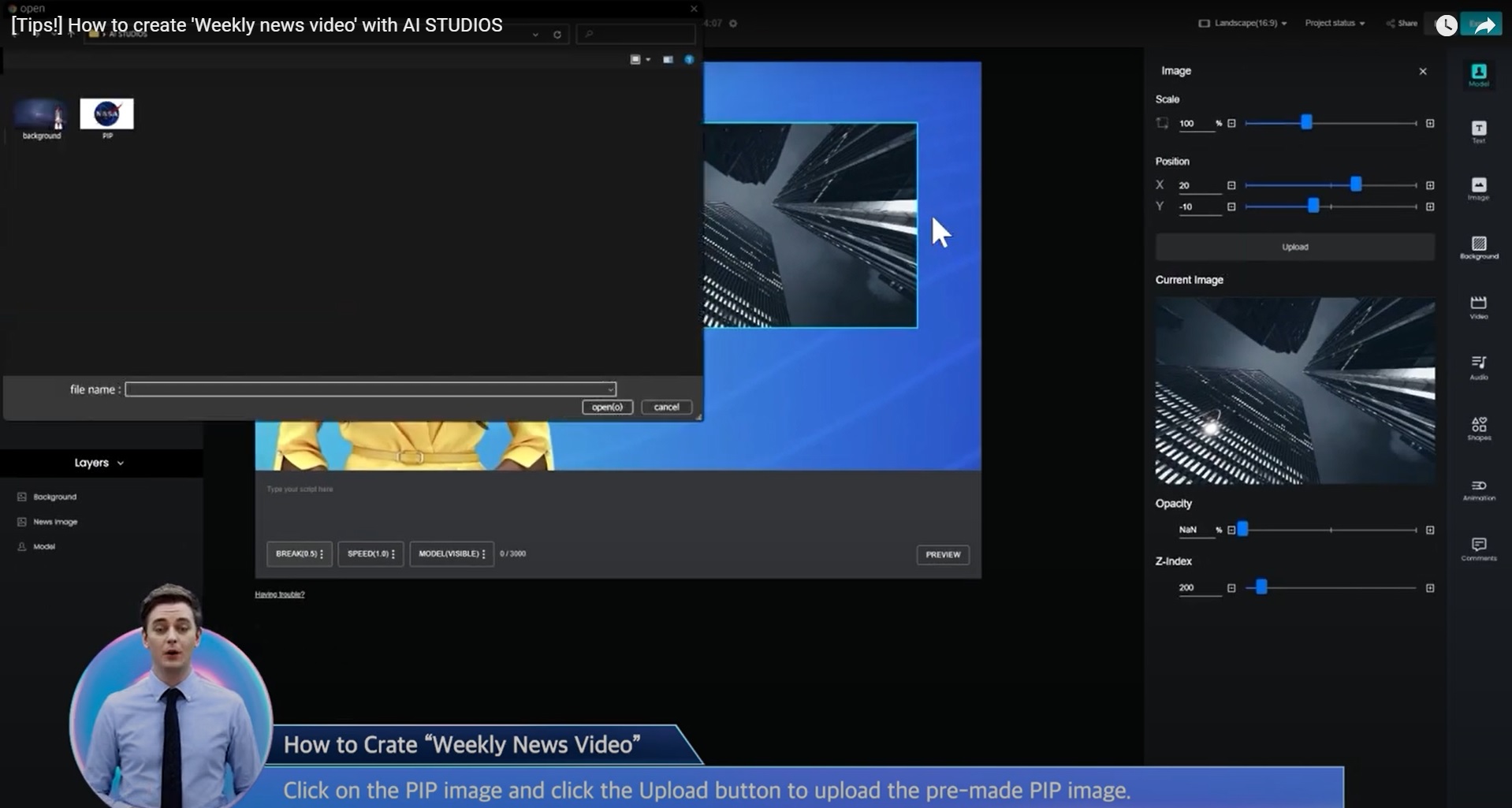Decrease Opacity with the minus stepper
Screen dimensions: 1512x808
(1231, 530)
